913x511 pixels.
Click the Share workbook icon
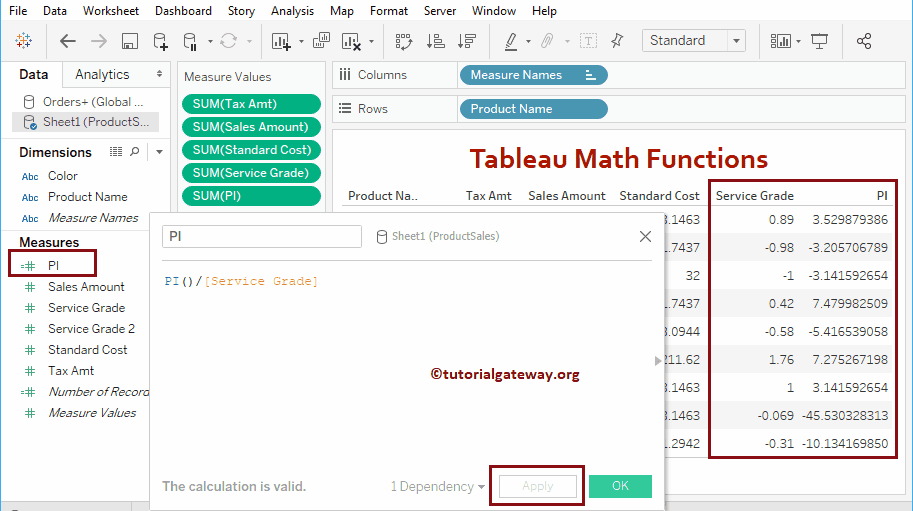(x=864, y=41)
